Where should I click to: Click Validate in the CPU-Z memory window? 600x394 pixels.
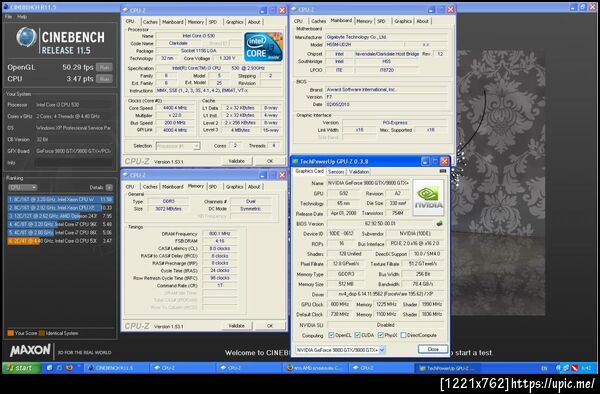pyautogui.click(x=236, y=326)
